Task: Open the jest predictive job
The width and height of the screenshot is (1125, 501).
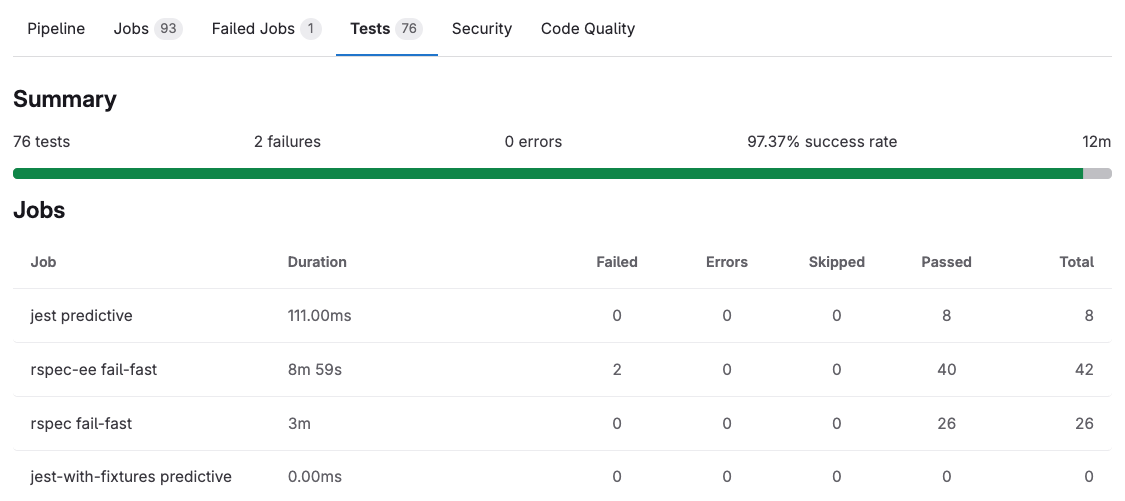Action: 81,316
